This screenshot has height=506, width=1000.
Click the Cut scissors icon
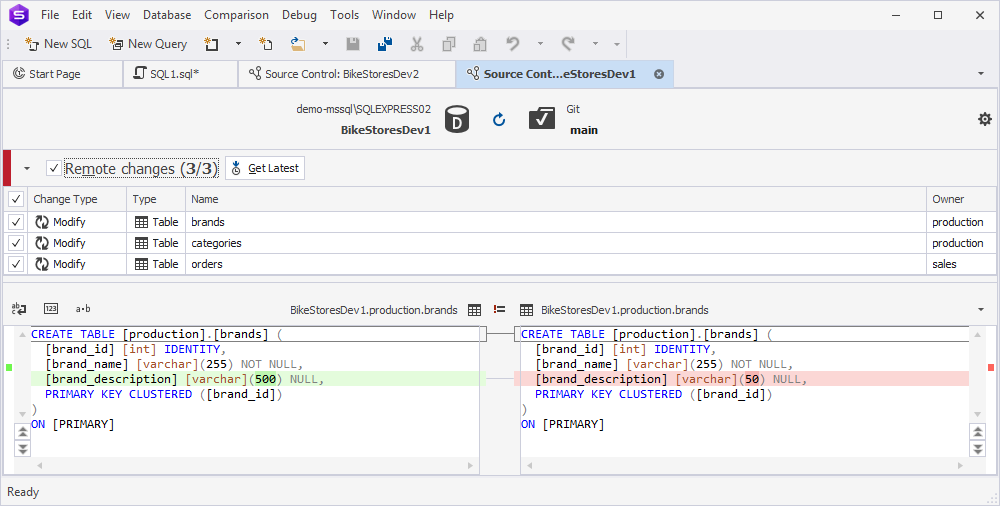[x=416, y=44]
